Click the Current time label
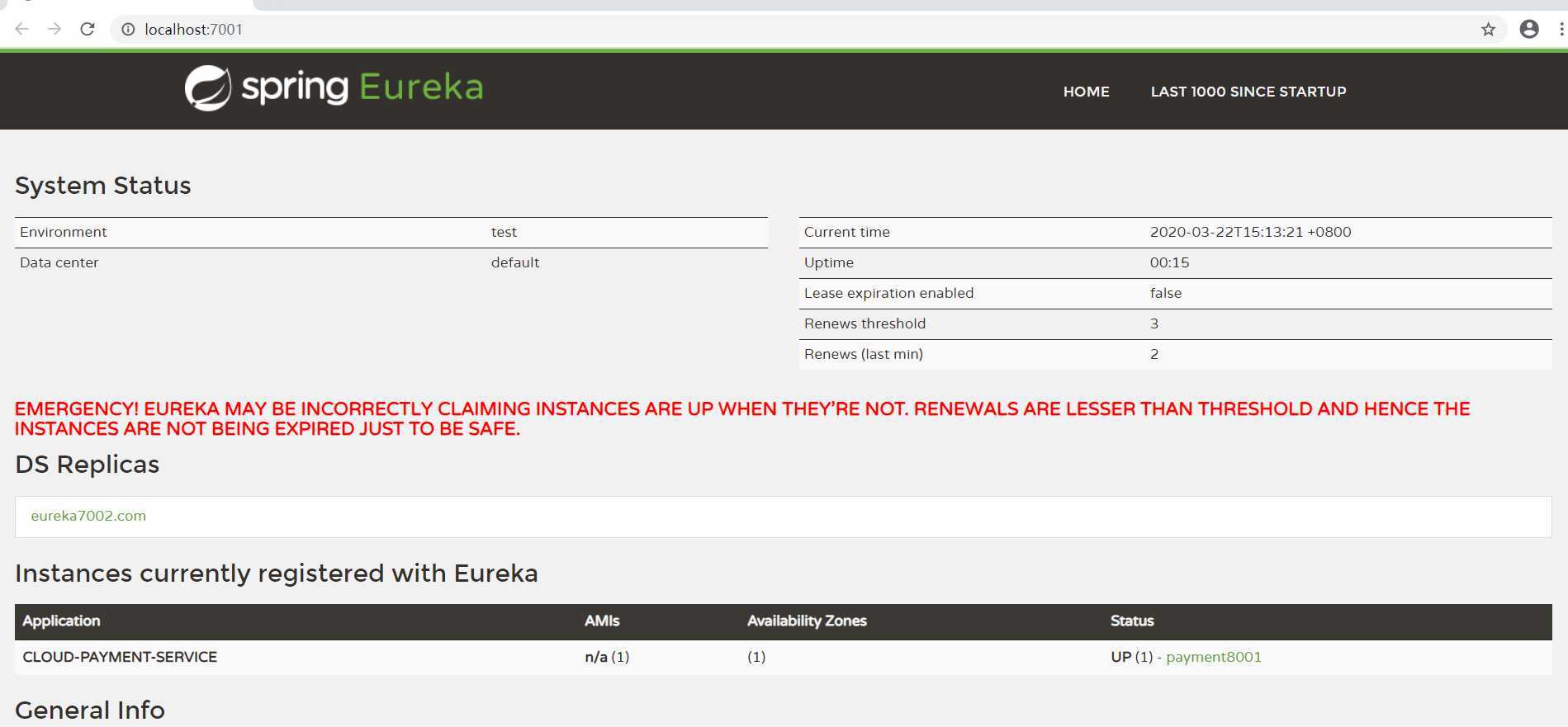This screenshot has width=1568, height=727. [x=847, y=232]
